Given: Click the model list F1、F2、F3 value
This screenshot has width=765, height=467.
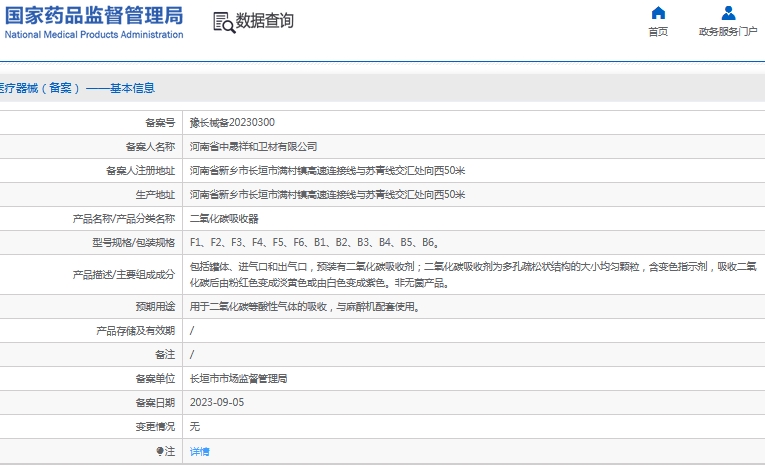Looking at the screenshot, I should click(x=315, y=243).
